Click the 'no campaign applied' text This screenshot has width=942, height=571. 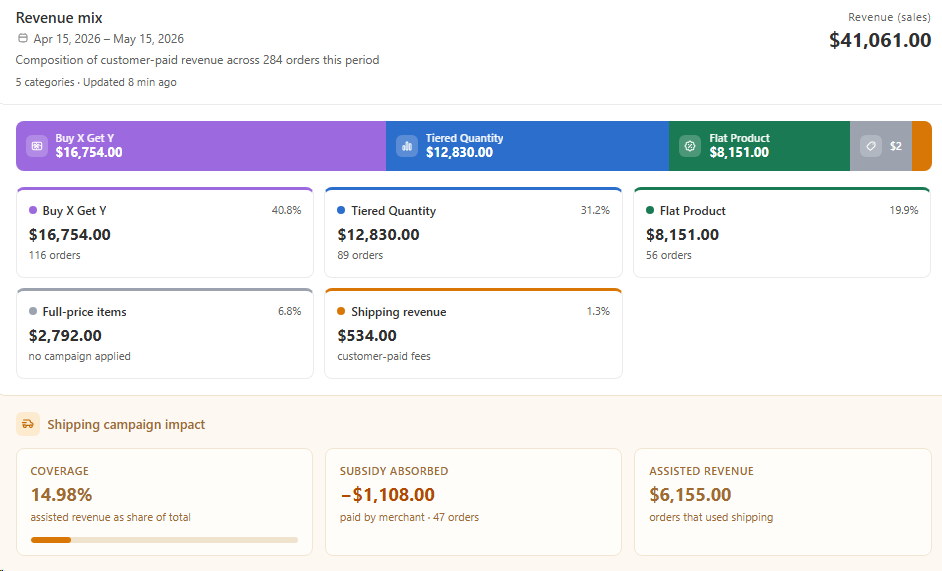tap(79, 356)
